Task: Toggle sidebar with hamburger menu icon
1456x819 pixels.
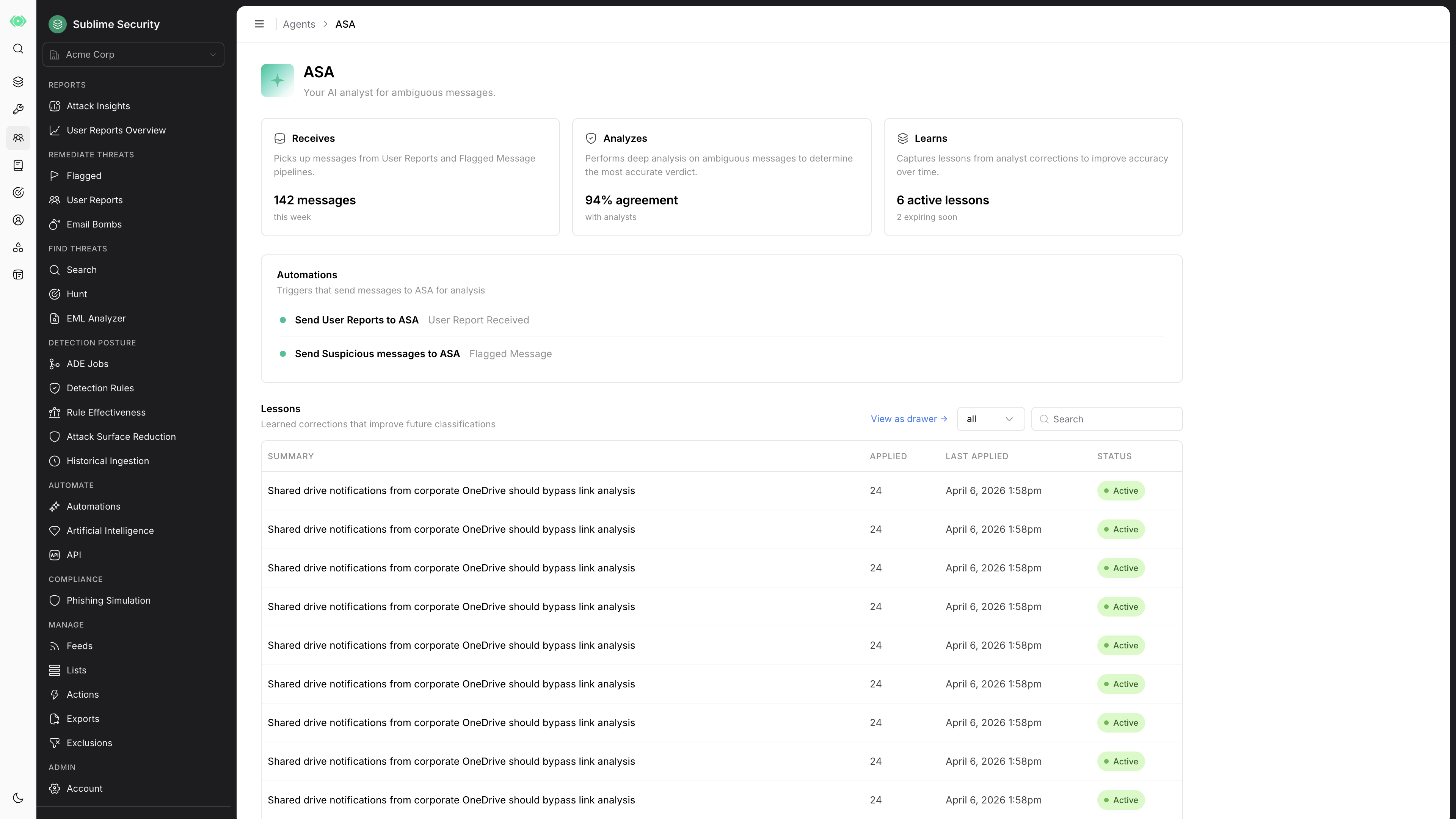Action: (259, 24)
